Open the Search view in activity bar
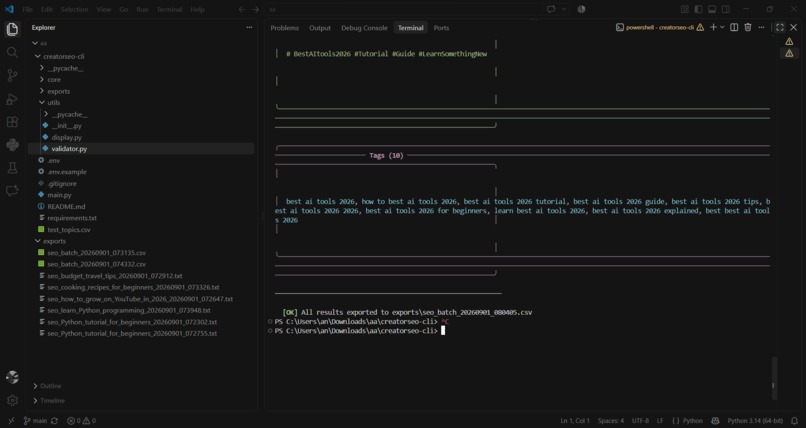The image size is (806, 428). tap(12, 52)
